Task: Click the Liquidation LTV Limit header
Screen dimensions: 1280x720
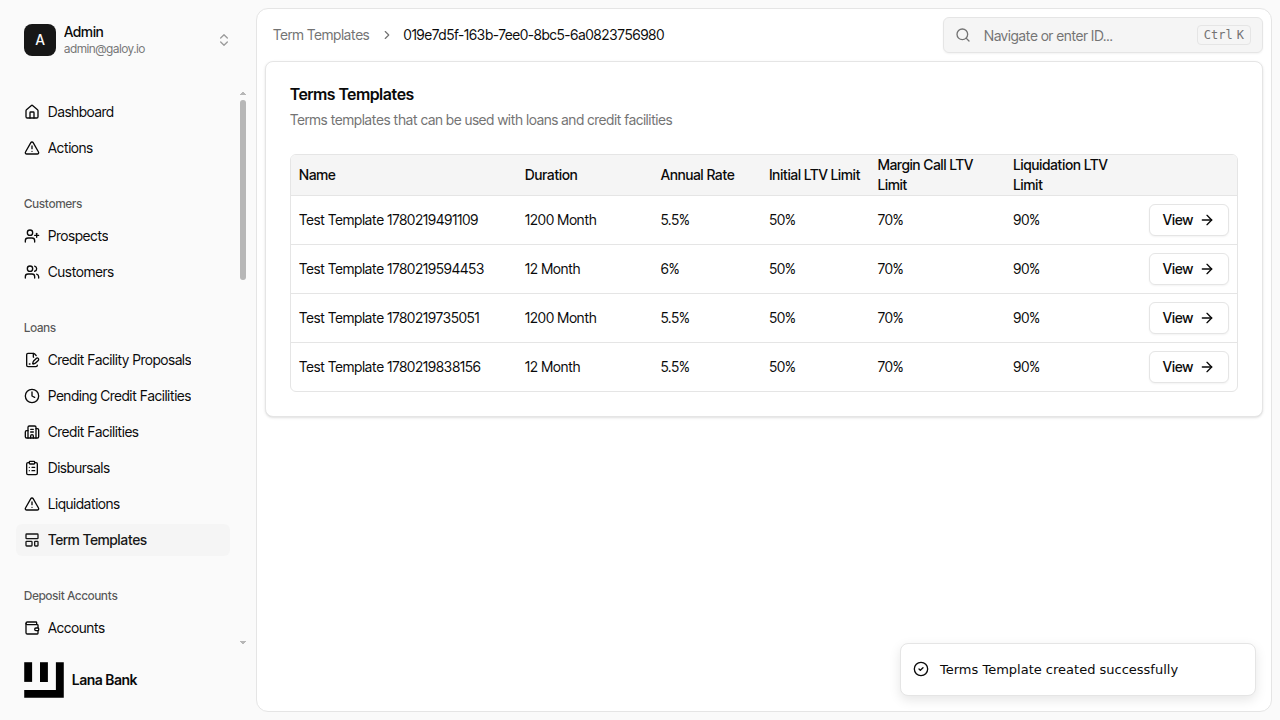Action: coord(1060,175)
